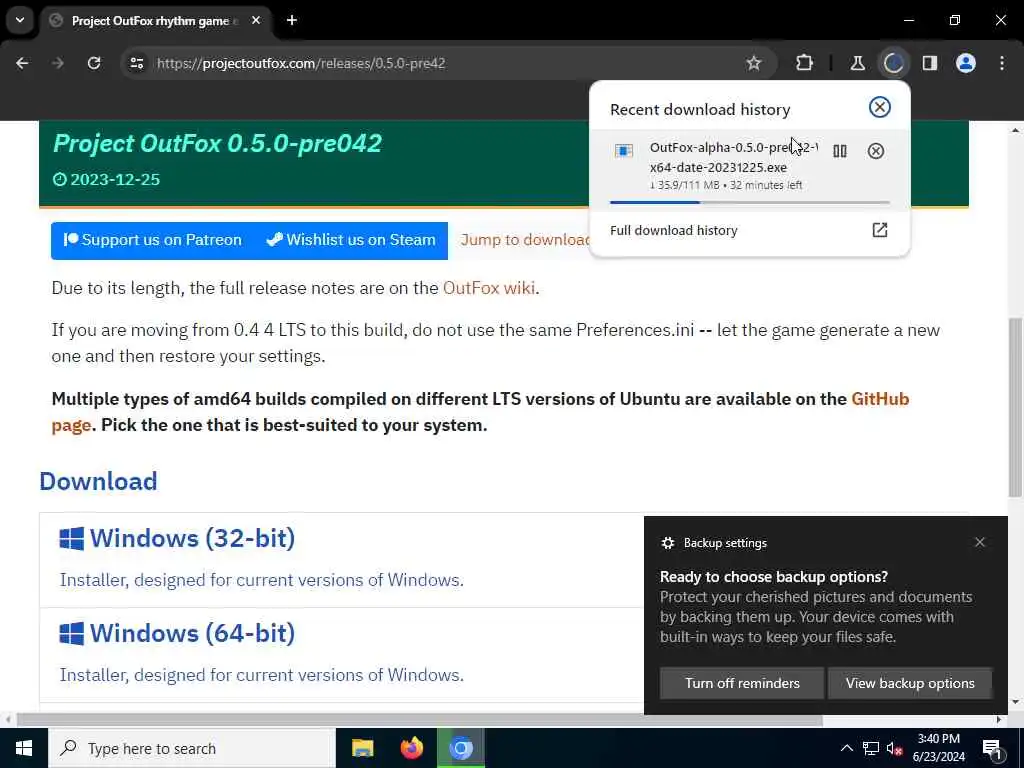Screen dimensions: 1024x768
Task: Click the Backup settings gear icon
Action: (x=667, y=543)
